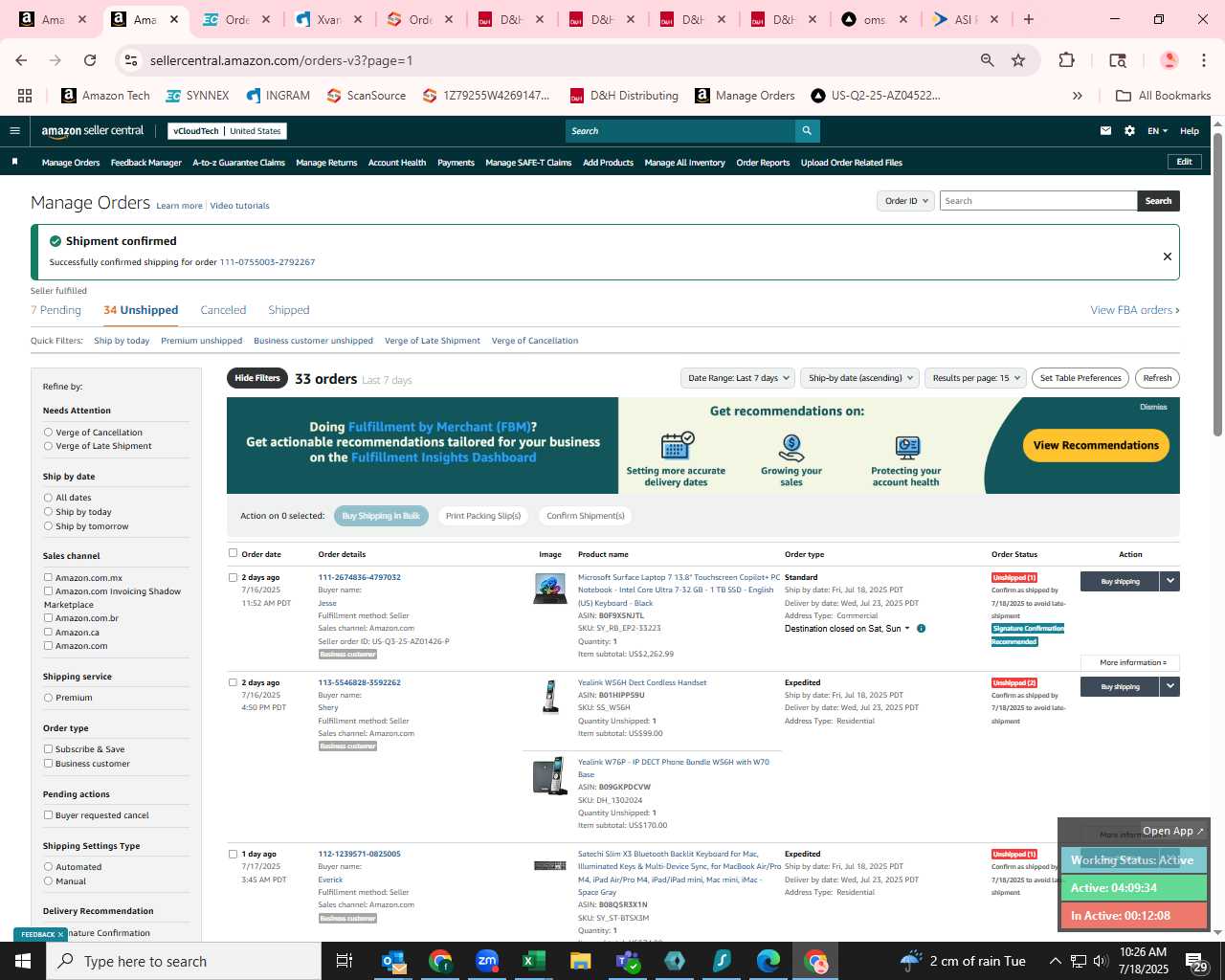Select Ship by tomorrow radio option
The image size is (1225, 980).
tap(48, 526)
